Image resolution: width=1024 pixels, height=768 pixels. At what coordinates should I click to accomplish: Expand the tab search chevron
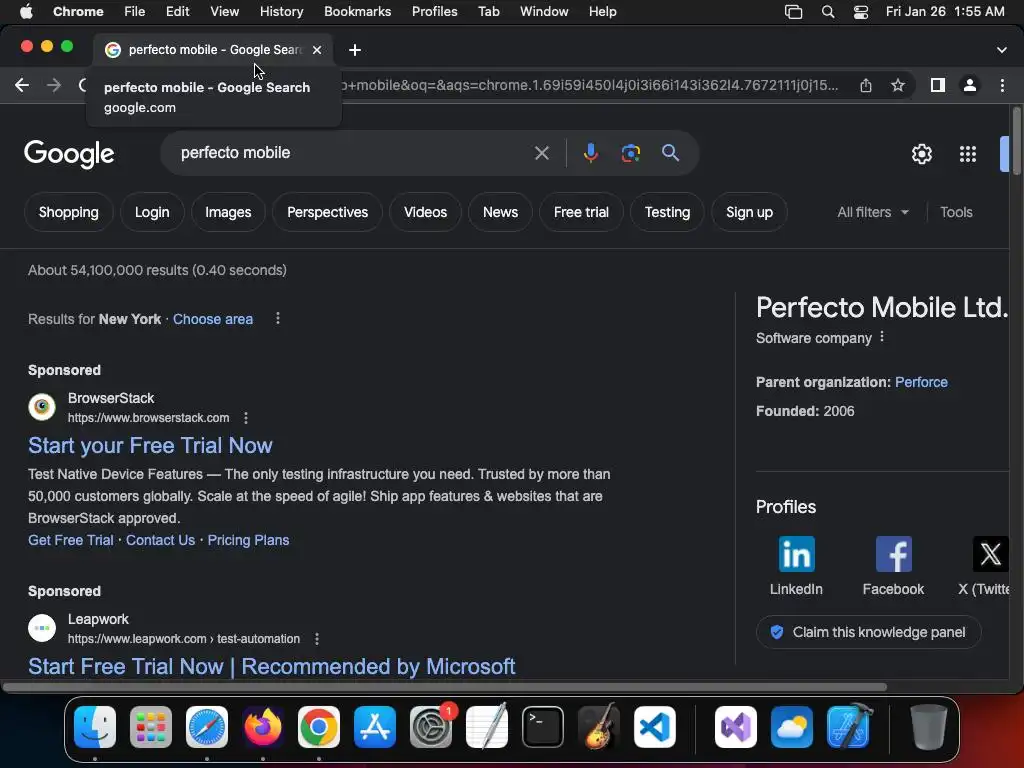[x=1002, y=50]
